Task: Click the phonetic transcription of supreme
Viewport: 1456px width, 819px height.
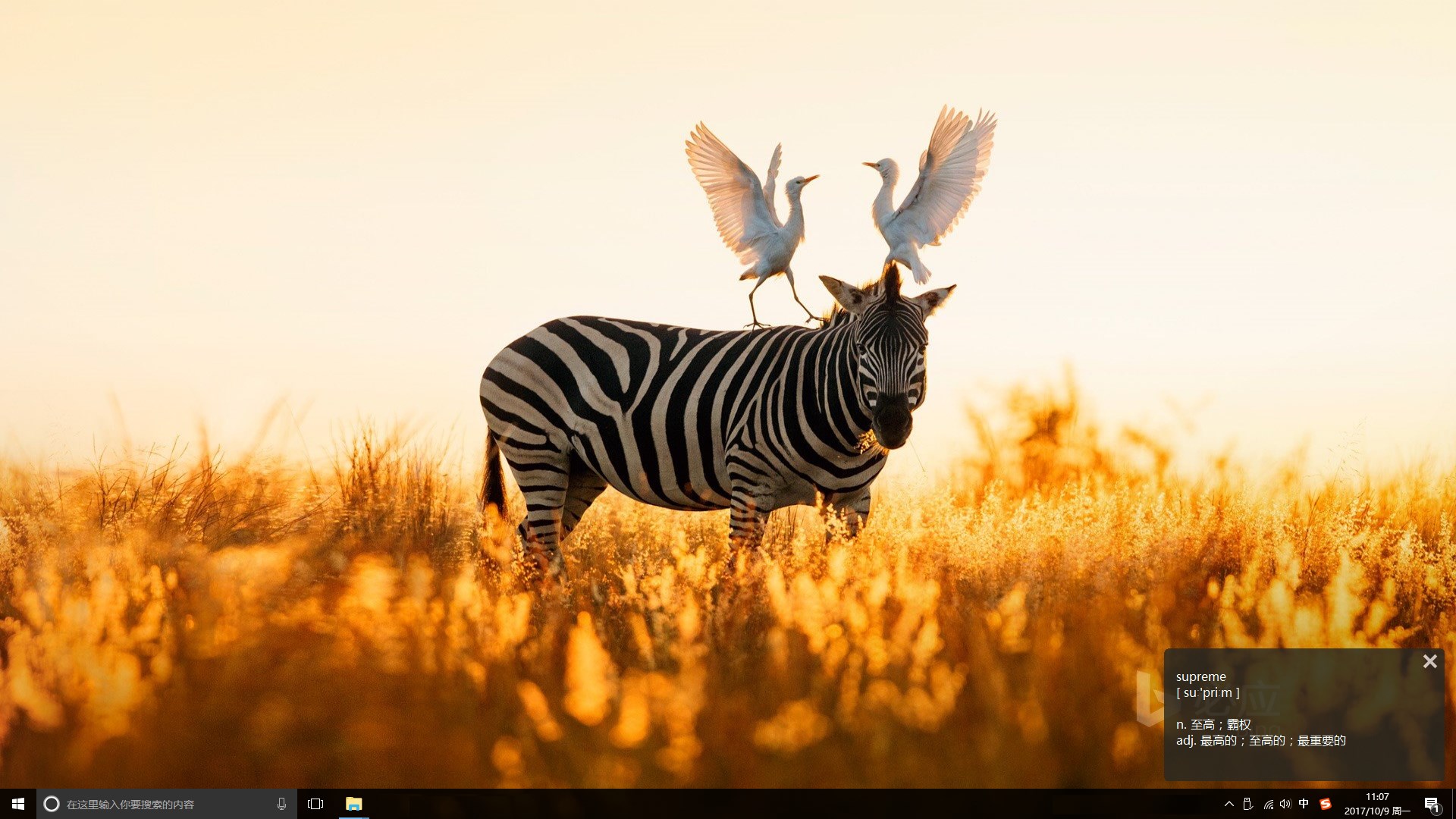Action: point(1207,692)
